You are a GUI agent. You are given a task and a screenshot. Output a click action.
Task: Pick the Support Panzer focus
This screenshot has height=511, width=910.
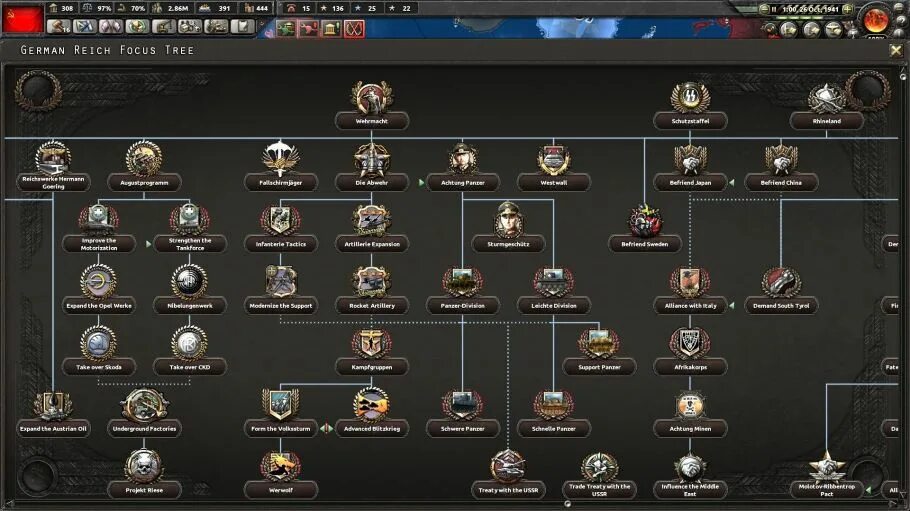(x=599, y=352)
